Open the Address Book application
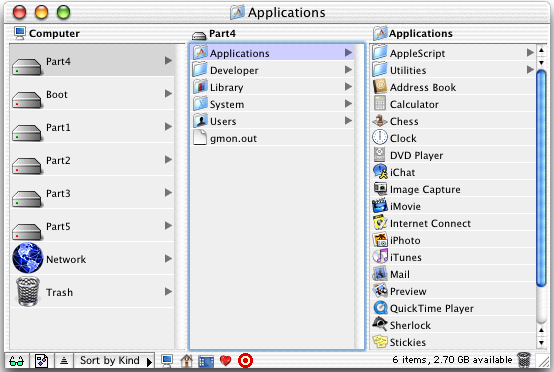Image resolution: width=554 pixels, height=372 pixels. [453, 87]
